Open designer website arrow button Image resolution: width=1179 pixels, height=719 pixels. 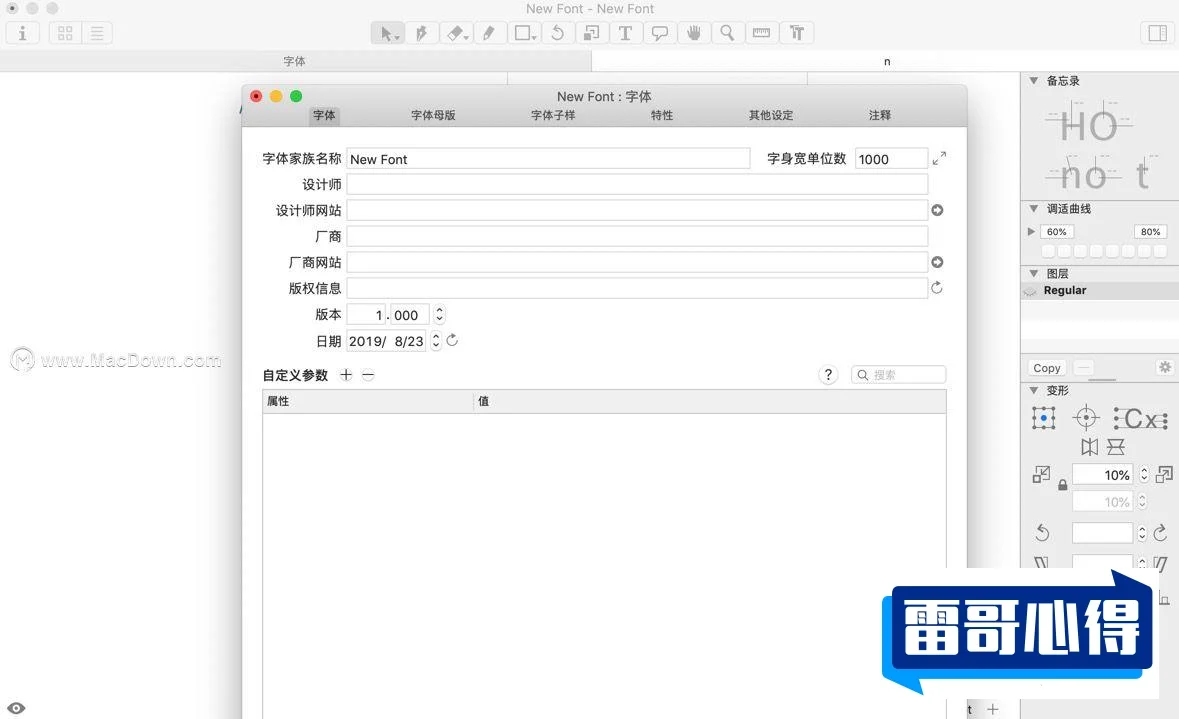point(937,211)
